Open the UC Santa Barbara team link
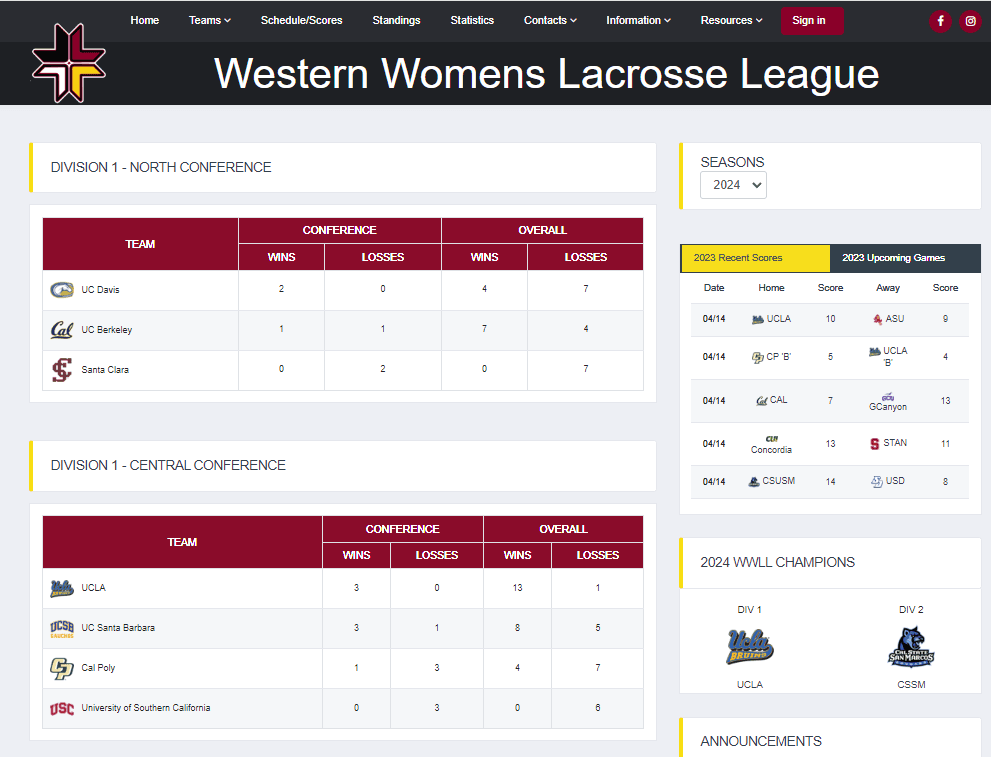 point(118,627)
